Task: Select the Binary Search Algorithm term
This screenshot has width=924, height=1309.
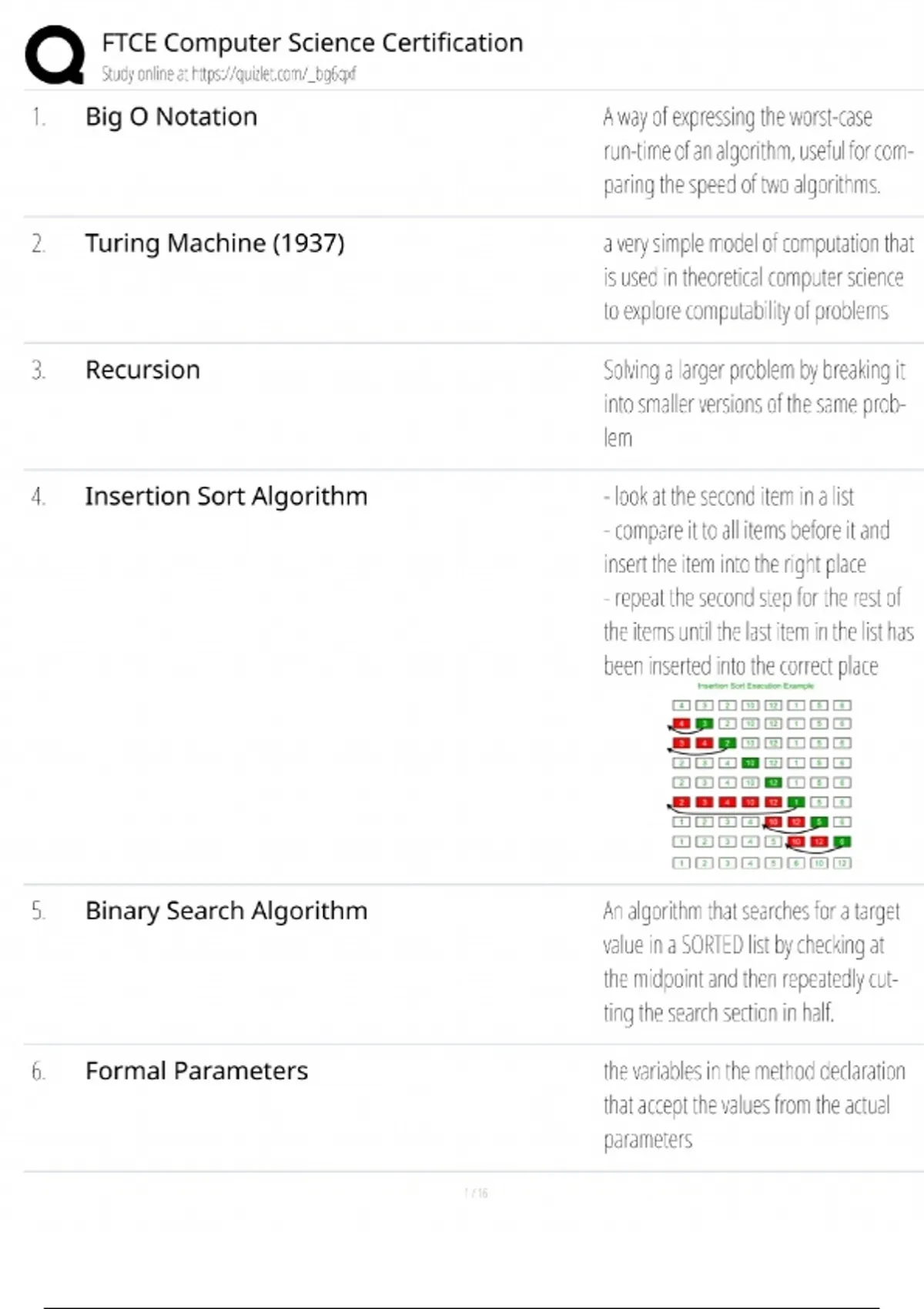Action: (x=226, y=911)
